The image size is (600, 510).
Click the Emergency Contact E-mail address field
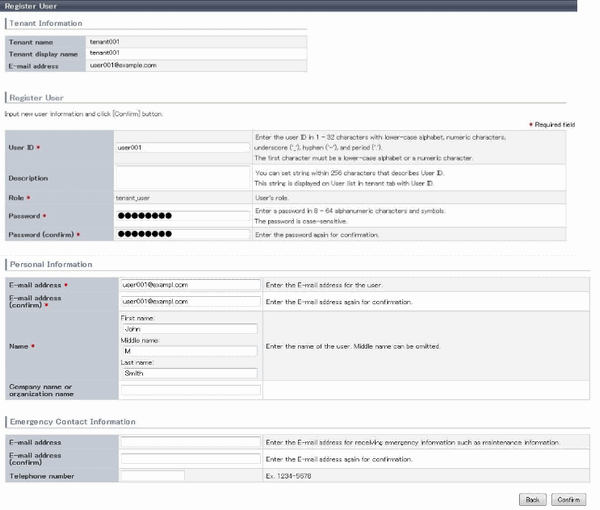point(189,441)
